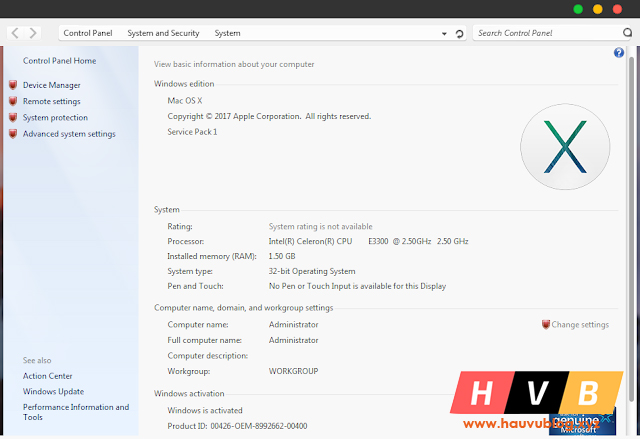Image resolution: width=640 pixels, height=439 pixels.
Task: Refresh the address bar
Action: pos(459,34)
